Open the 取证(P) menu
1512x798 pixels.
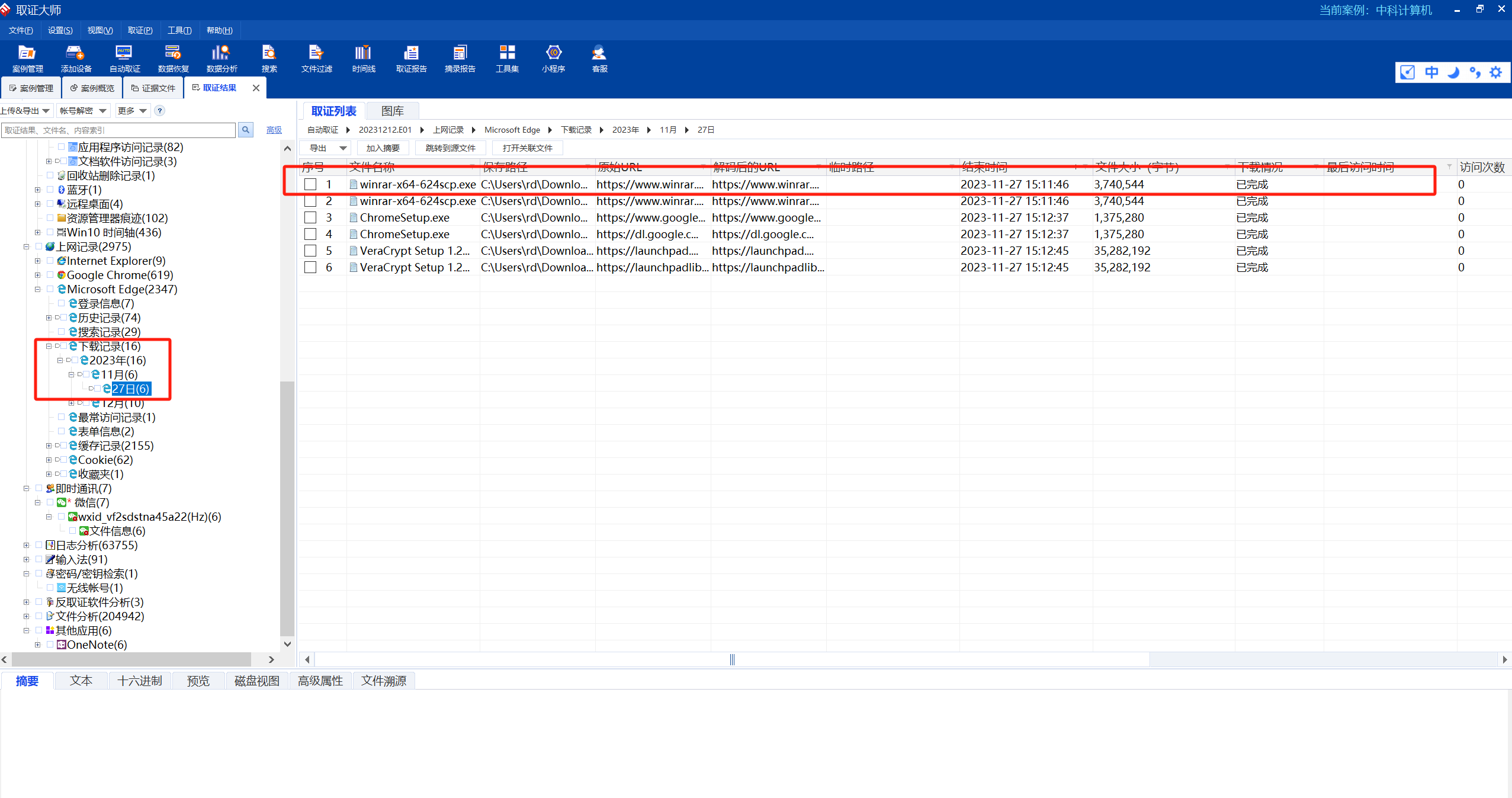[x=140, y=30]
